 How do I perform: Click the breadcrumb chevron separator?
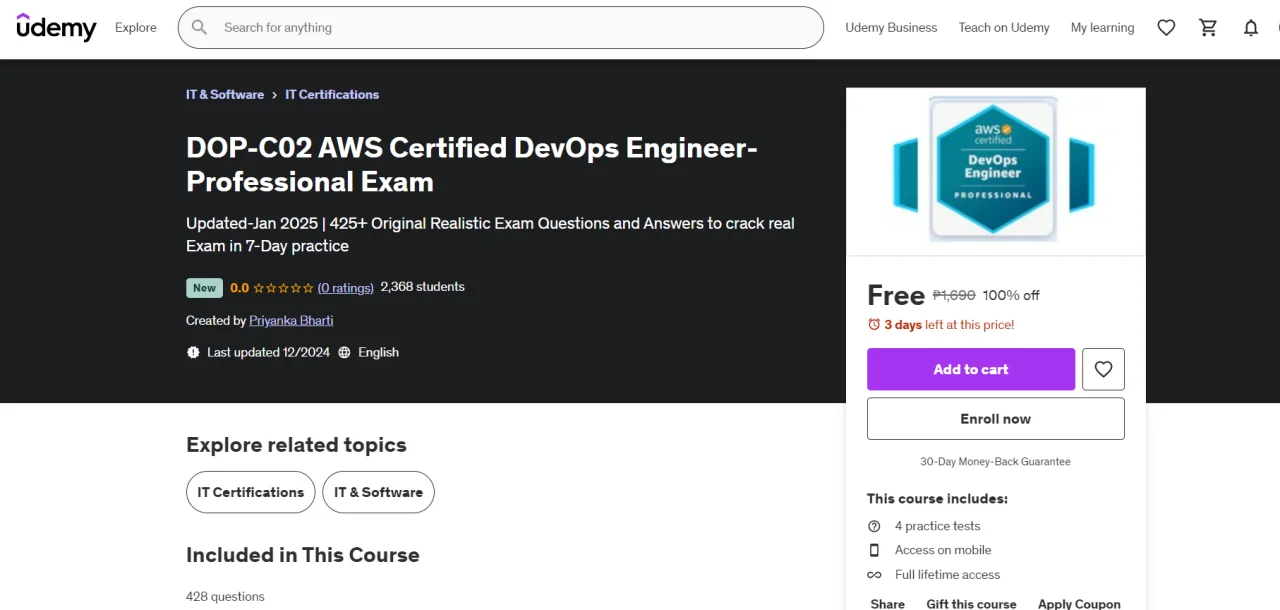(275, 95)
